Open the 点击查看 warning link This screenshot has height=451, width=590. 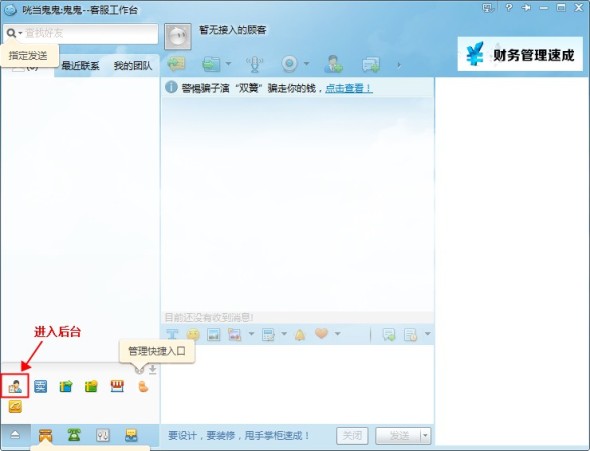tap(348, 88)
